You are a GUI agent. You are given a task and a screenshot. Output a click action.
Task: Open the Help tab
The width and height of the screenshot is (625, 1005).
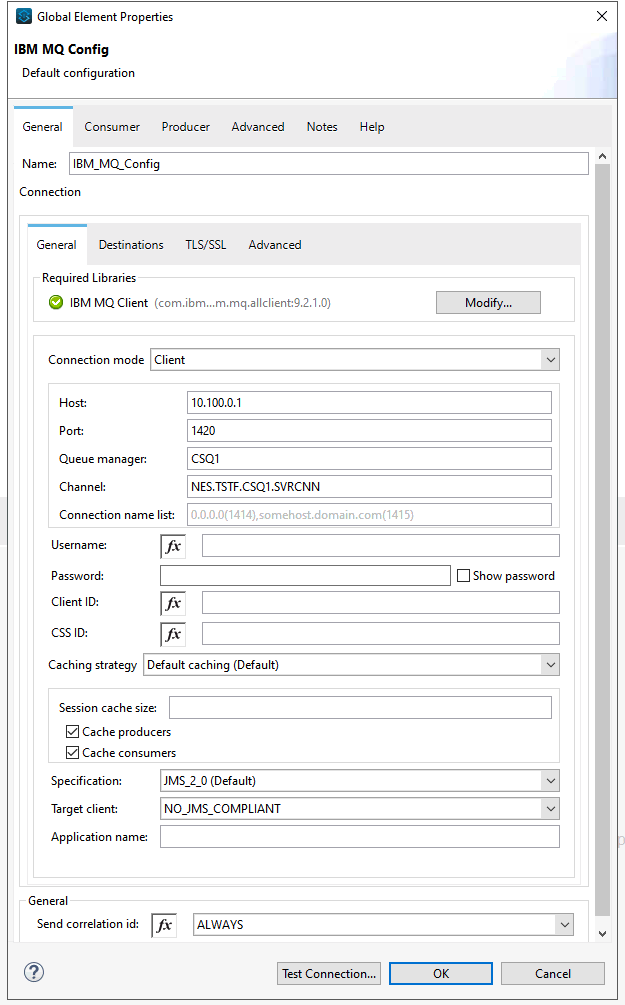[x=372, y=127]
